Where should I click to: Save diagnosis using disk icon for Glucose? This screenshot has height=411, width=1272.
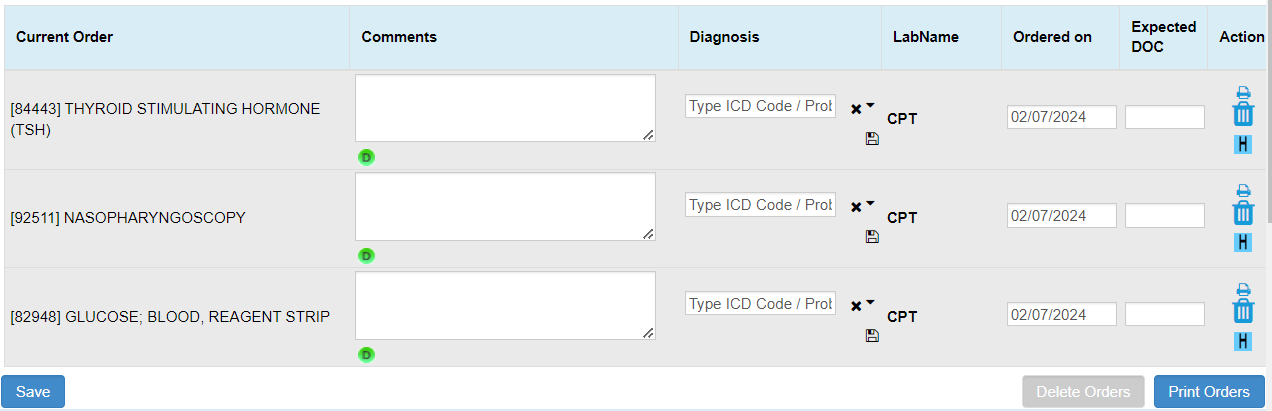pos(872,336)
